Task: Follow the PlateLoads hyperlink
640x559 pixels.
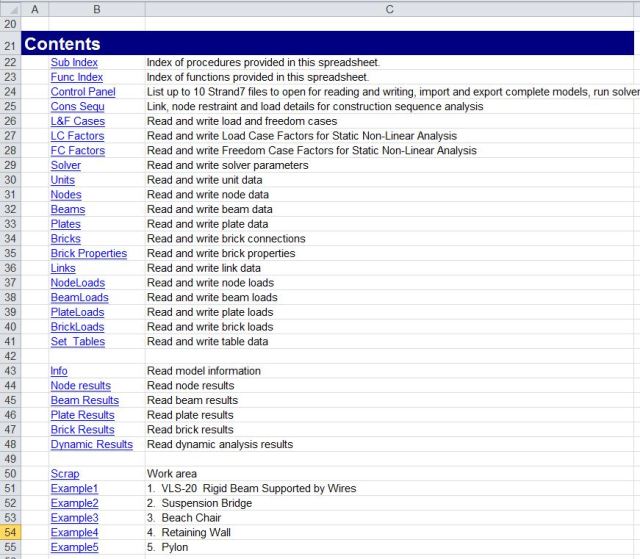Action: tap(77, 312)
